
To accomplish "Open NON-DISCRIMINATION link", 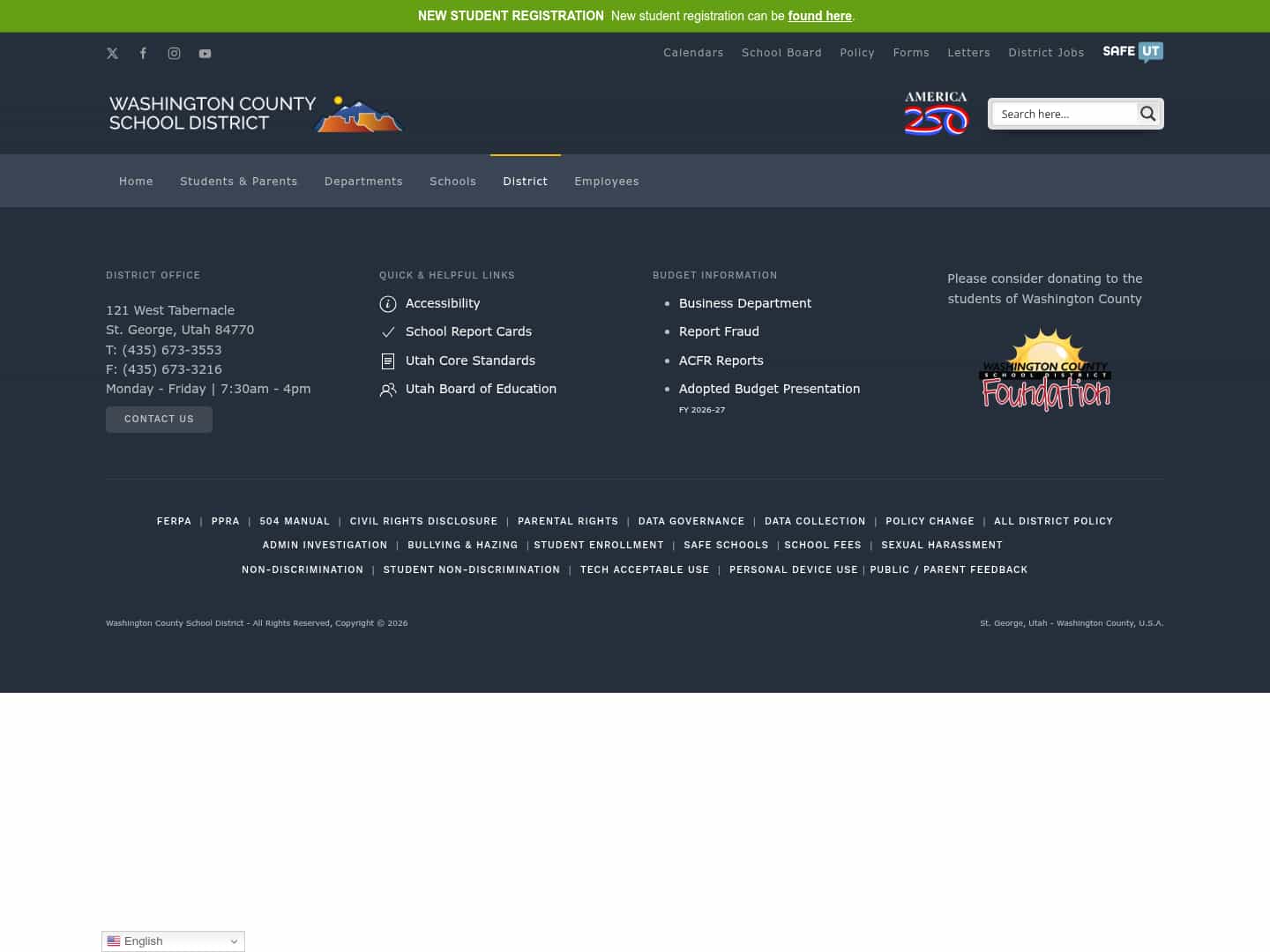I will [303, 570].
